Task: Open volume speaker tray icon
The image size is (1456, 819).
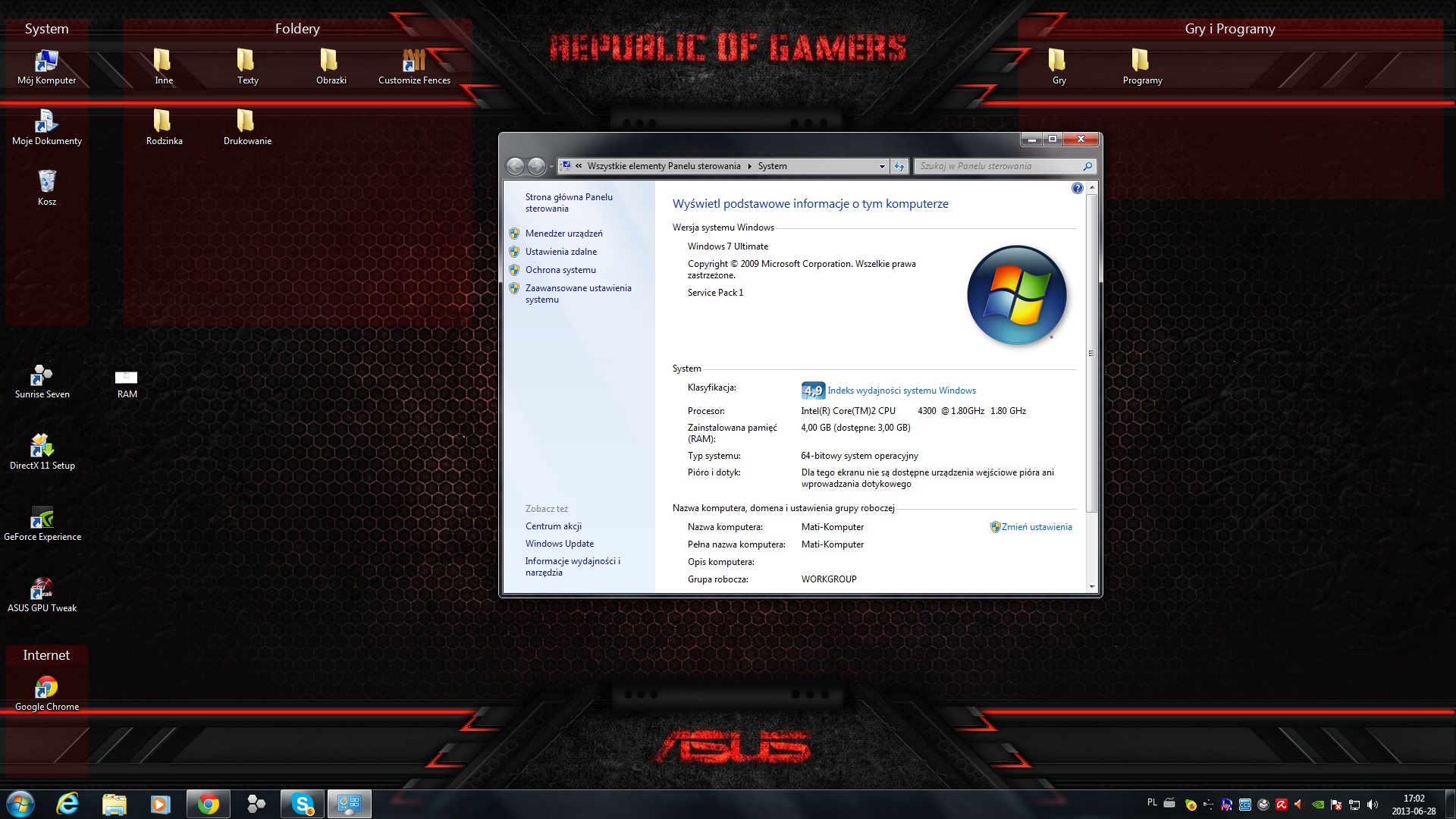Action: click(1373, 805)
